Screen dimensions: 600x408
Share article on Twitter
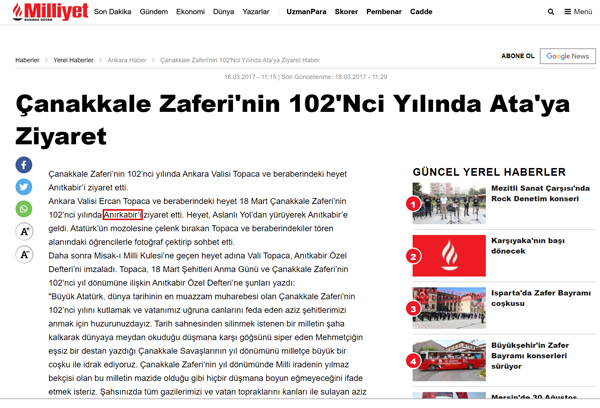24,186
